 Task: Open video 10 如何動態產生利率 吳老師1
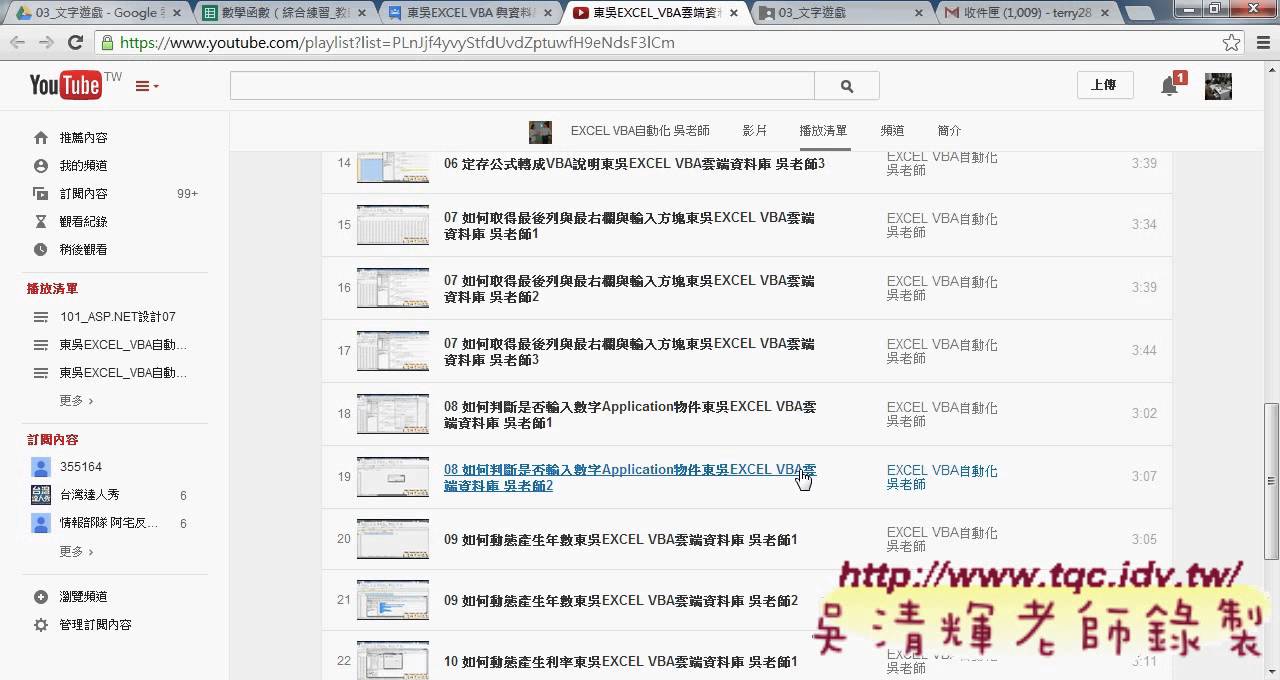pyautogui.click(x=621, y=662)
